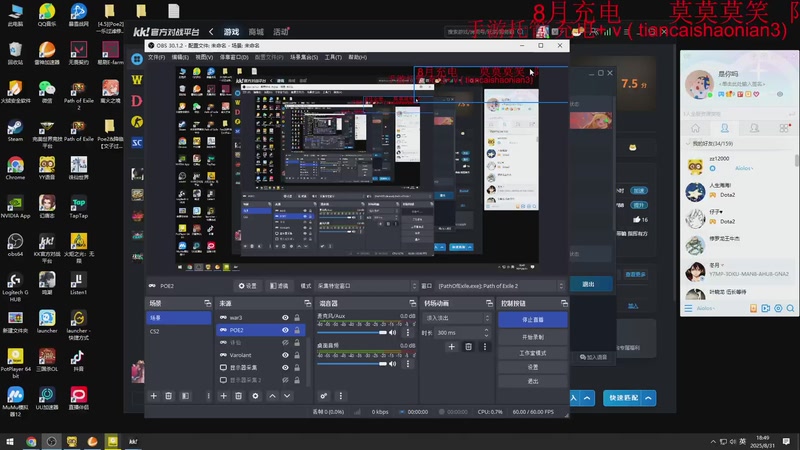Image resolution: width=800 pixels, height=450 pixels.
Task: Show display capture 2 source
Action: (x=285, y=380)
